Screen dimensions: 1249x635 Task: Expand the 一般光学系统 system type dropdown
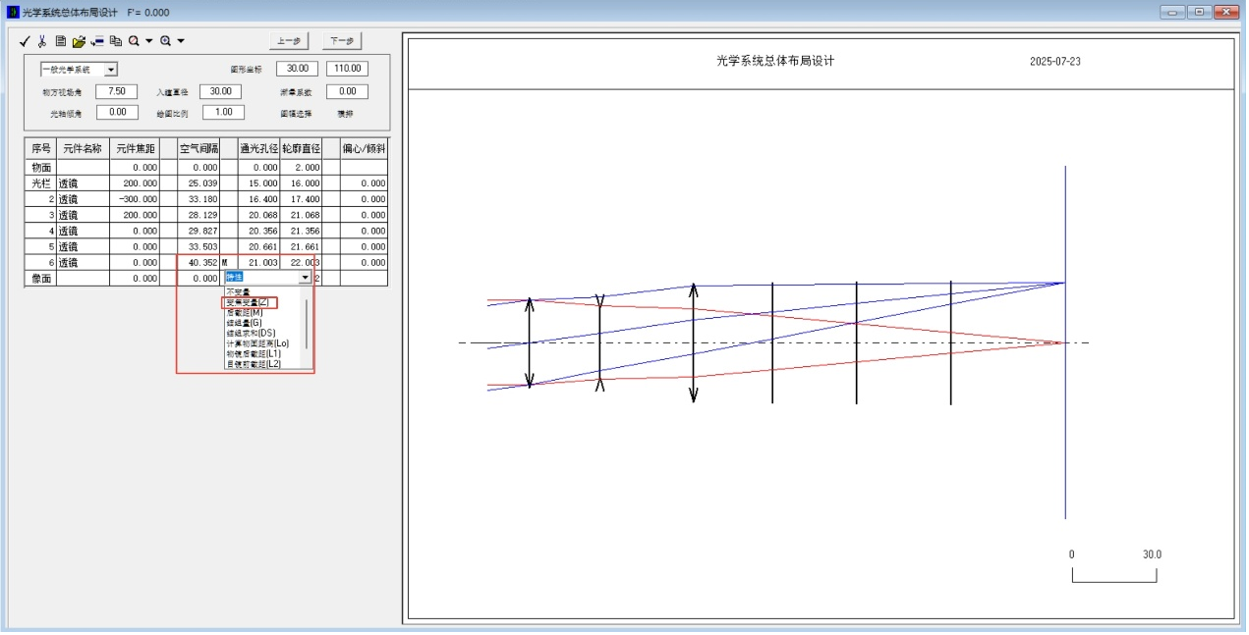point(111,69)
